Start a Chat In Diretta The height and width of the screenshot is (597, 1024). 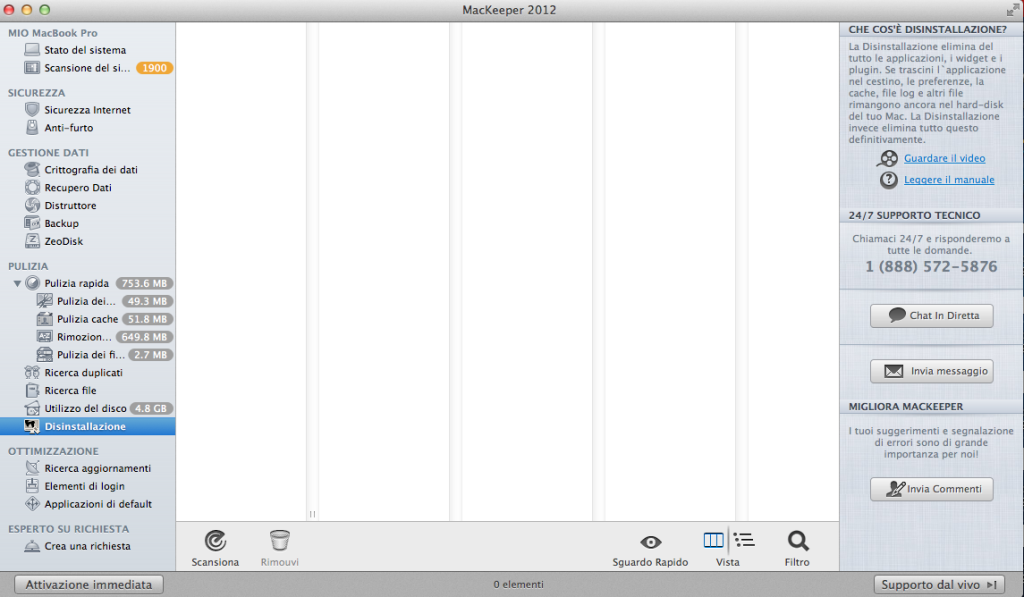932,315
